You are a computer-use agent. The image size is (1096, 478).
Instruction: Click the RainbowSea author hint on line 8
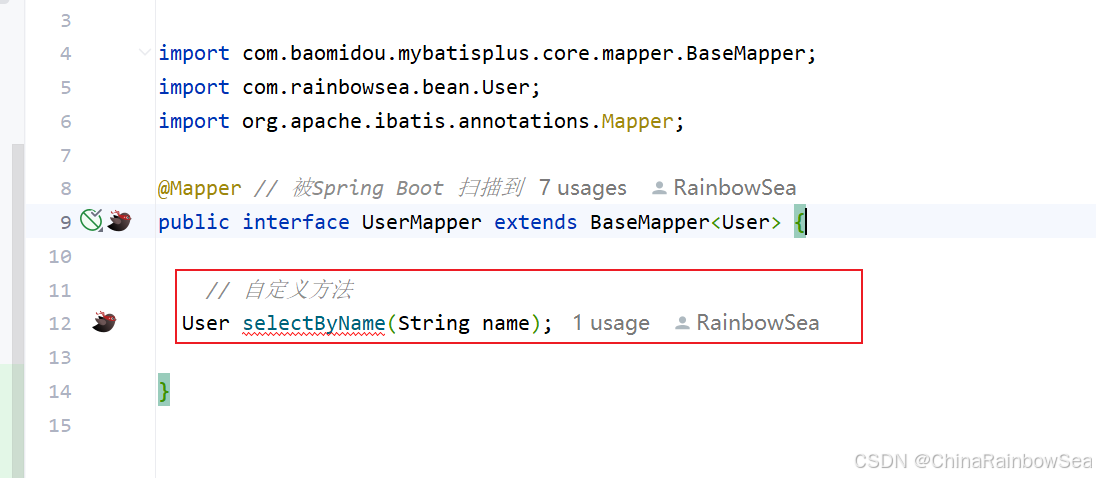724,188
